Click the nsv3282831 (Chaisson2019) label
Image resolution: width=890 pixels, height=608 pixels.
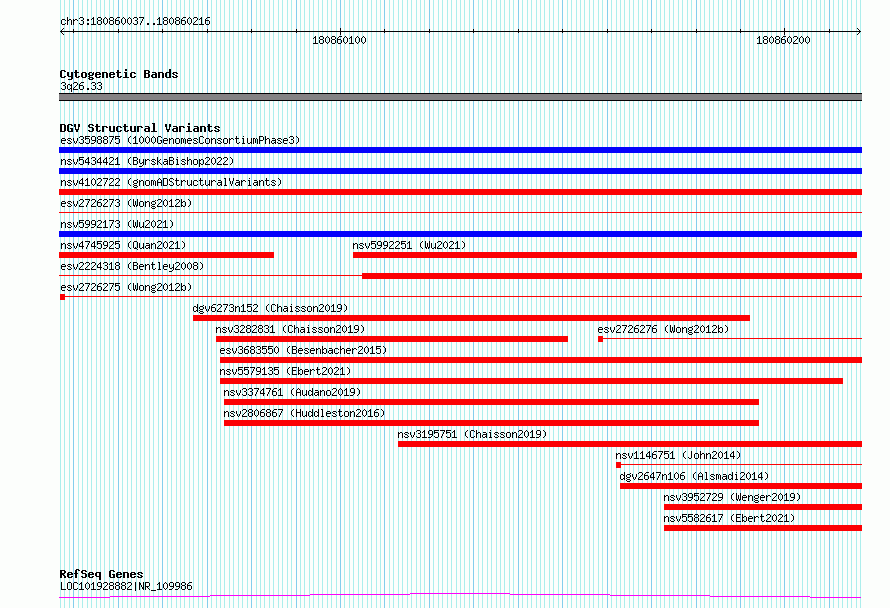click(x=290, y=329)
